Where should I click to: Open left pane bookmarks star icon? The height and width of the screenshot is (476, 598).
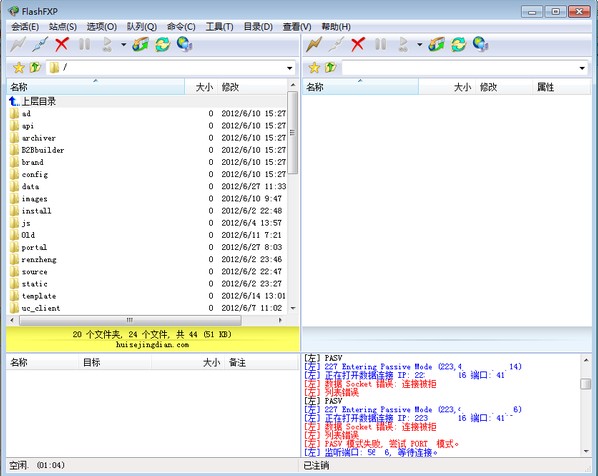tap(19, 68)
